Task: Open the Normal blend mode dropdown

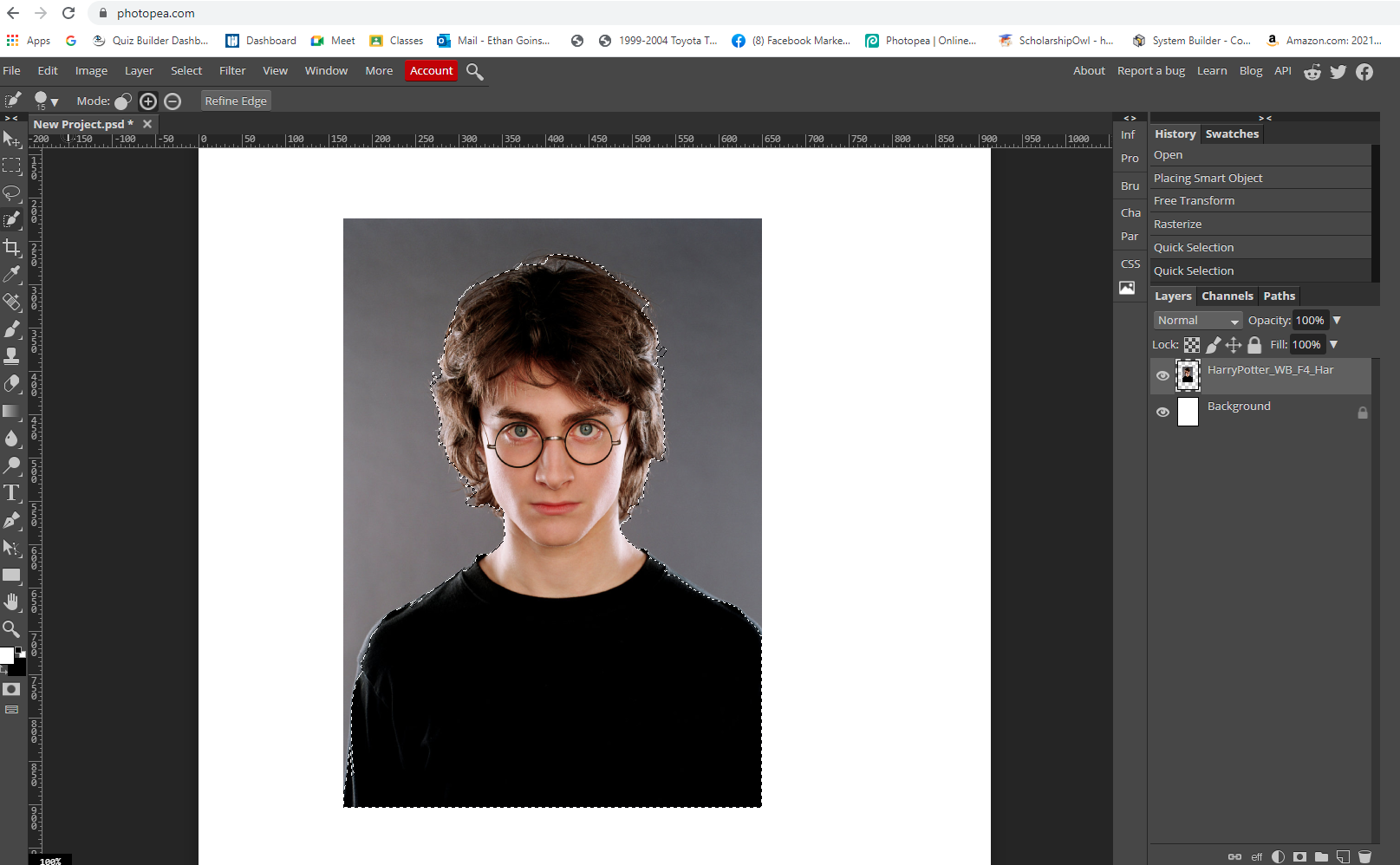Action: tap(1198, 321)
